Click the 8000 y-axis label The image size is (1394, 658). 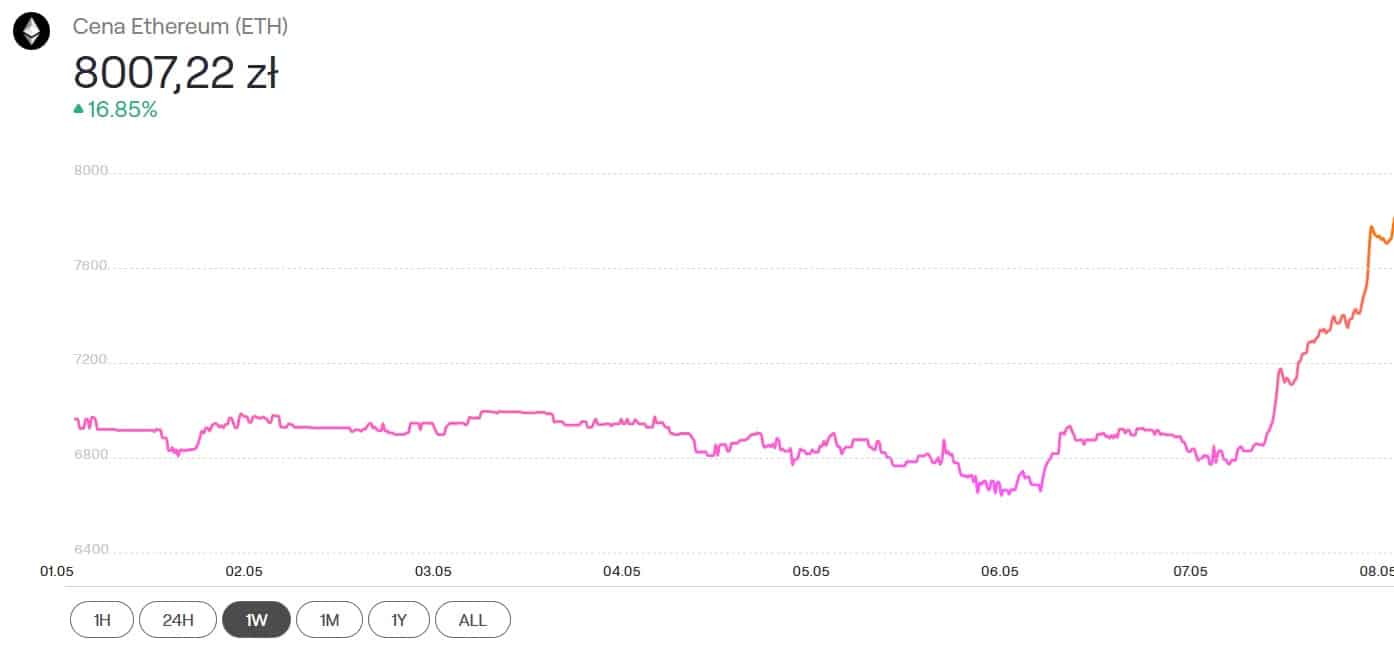pyautogui.click(x=91, y=170)
